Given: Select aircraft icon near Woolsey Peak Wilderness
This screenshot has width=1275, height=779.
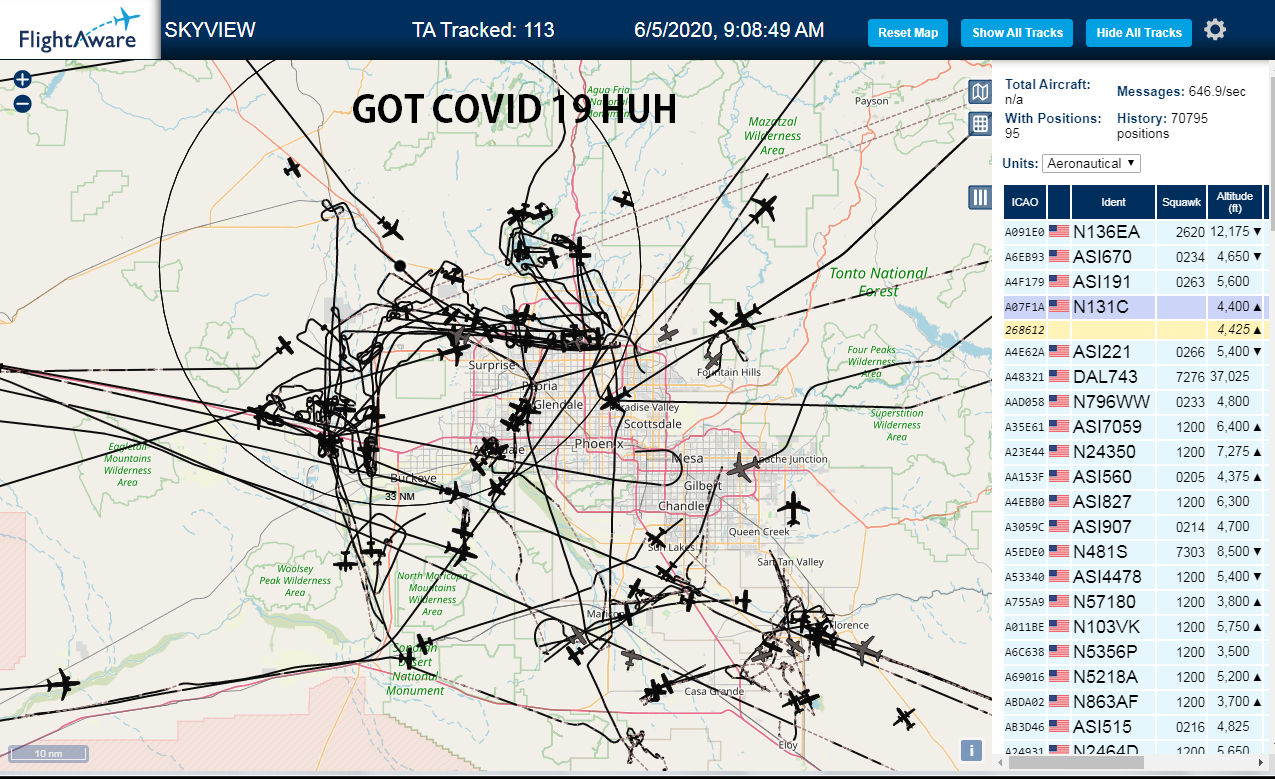Looking at the screenshot, I should point(345,563).
